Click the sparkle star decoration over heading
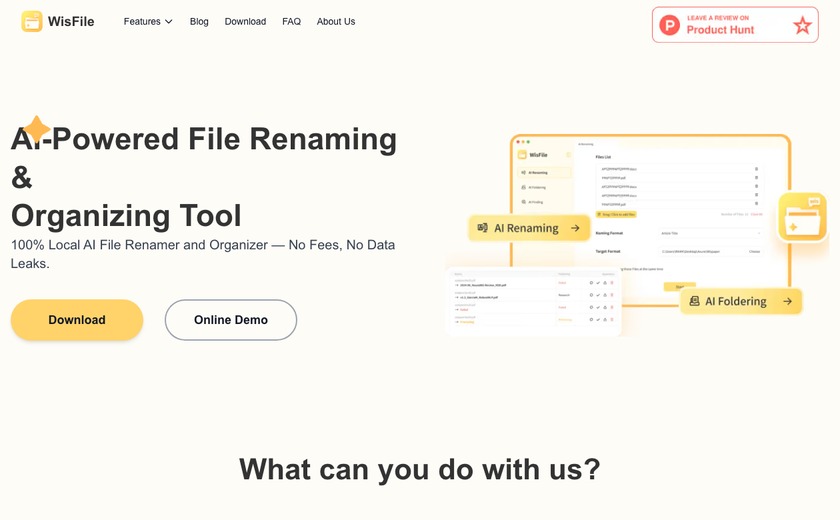840x520 pixels. click(x=37, y=129)
